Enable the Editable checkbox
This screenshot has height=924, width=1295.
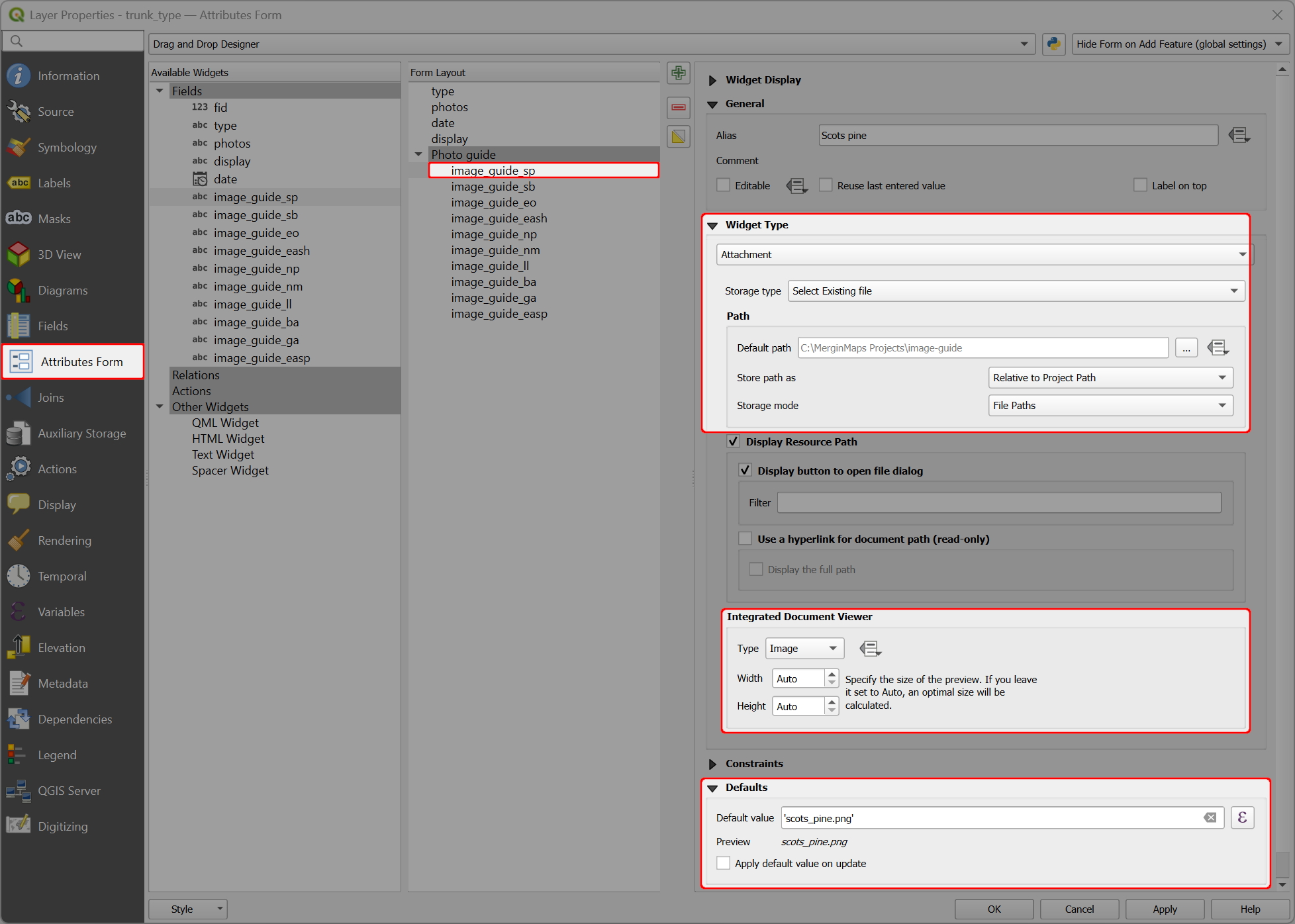tap(723, 185)
